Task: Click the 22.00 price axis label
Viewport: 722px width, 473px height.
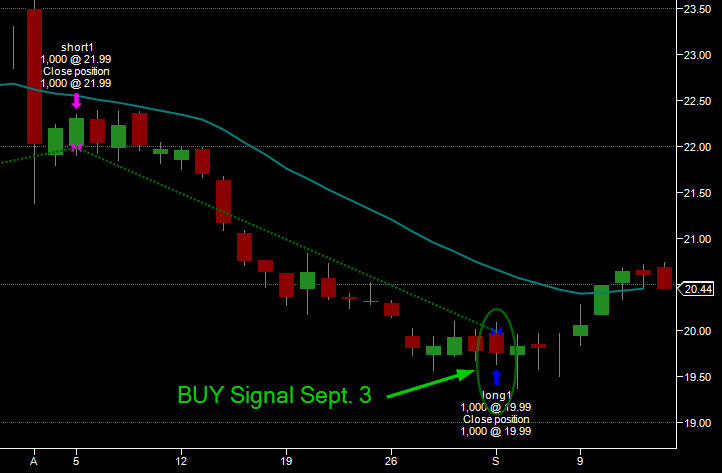Action: 697,147
